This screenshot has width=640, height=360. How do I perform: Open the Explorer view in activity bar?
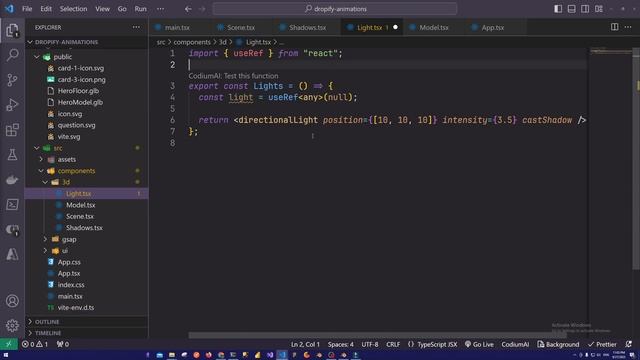(12, 30)
